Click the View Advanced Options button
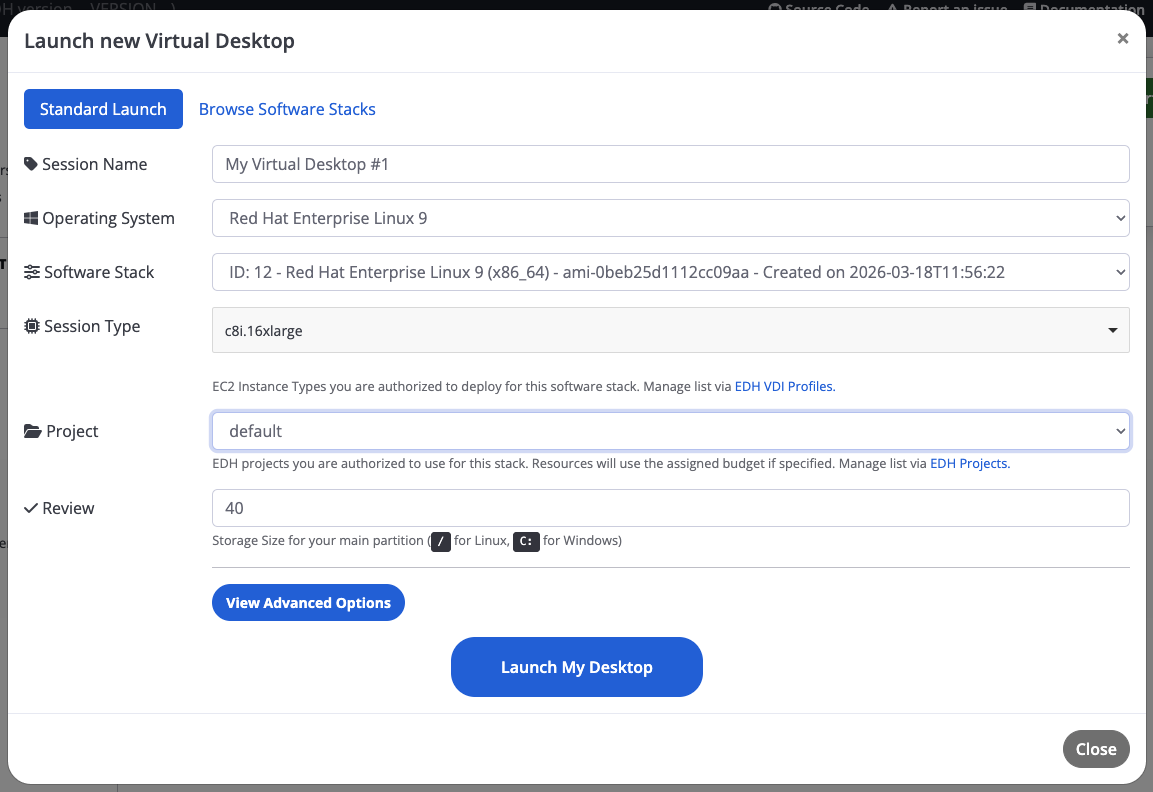The width and height of the screenshot is (1153, 792). click(x=308, y=603)
